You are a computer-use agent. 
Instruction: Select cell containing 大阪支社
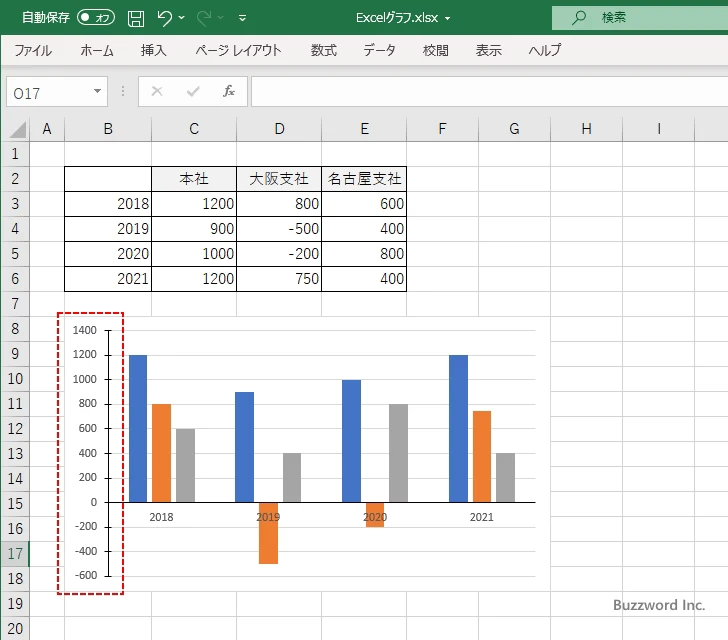[279, 179]
